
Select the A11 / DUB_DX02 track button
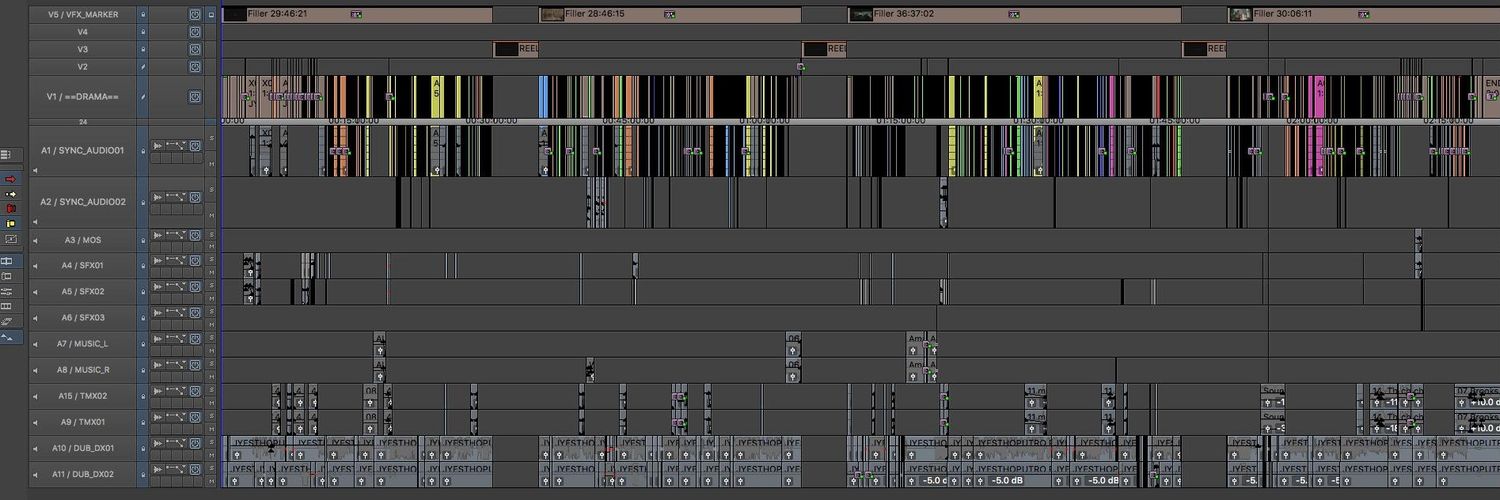[84, 474]
